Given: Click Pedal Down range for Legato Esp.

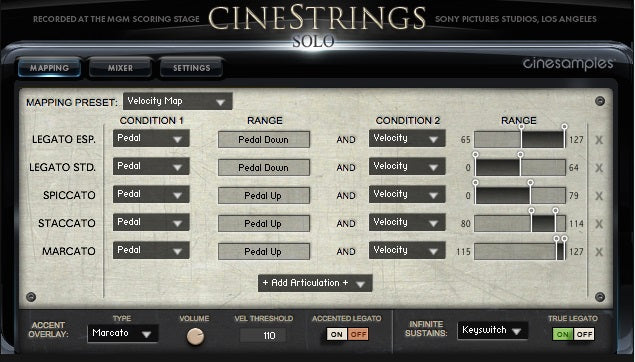Looking at the screenshot, I should click(x=264, y=140).
